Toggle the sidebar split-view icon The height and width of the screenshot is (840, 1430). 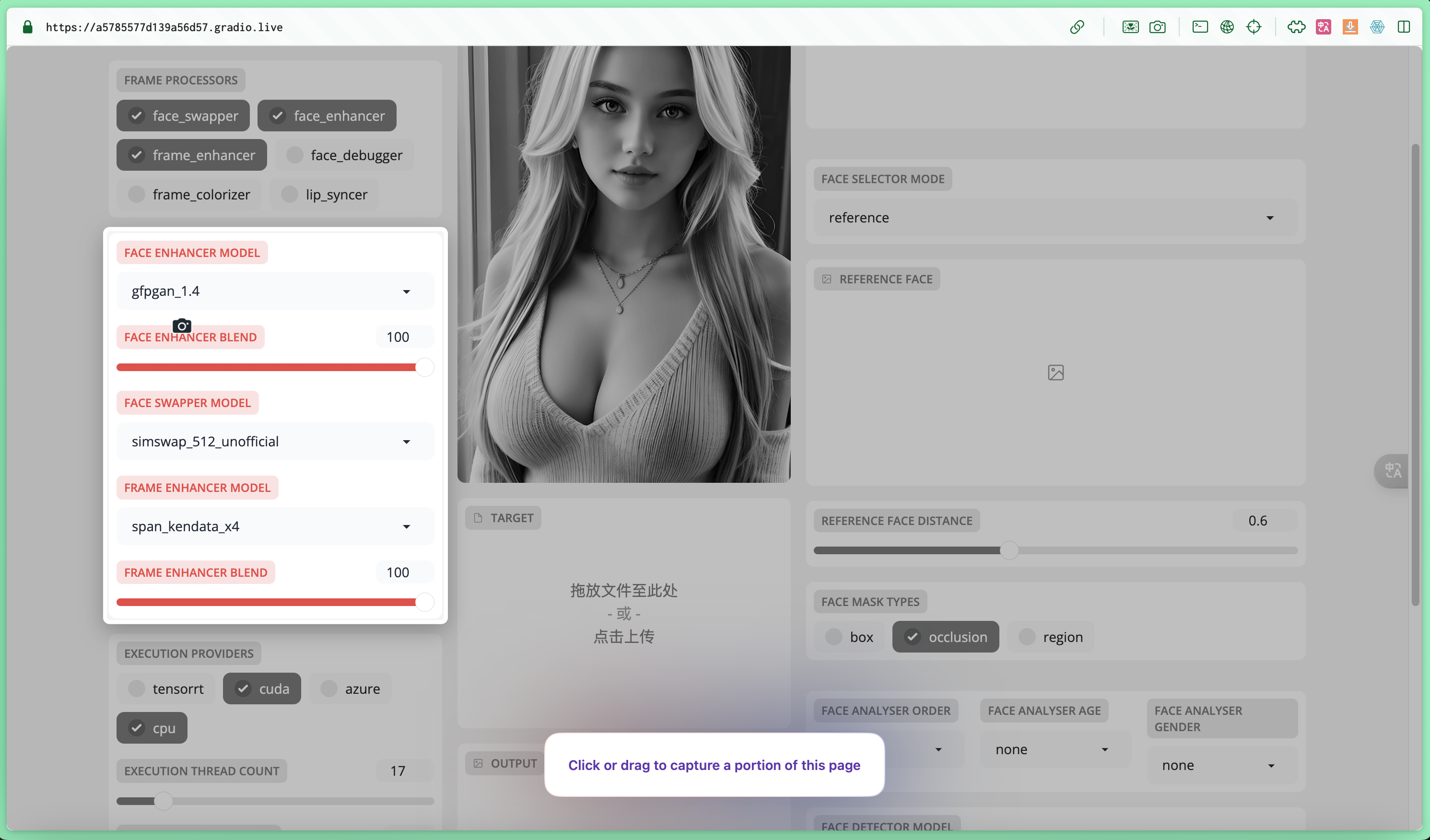1404,27
